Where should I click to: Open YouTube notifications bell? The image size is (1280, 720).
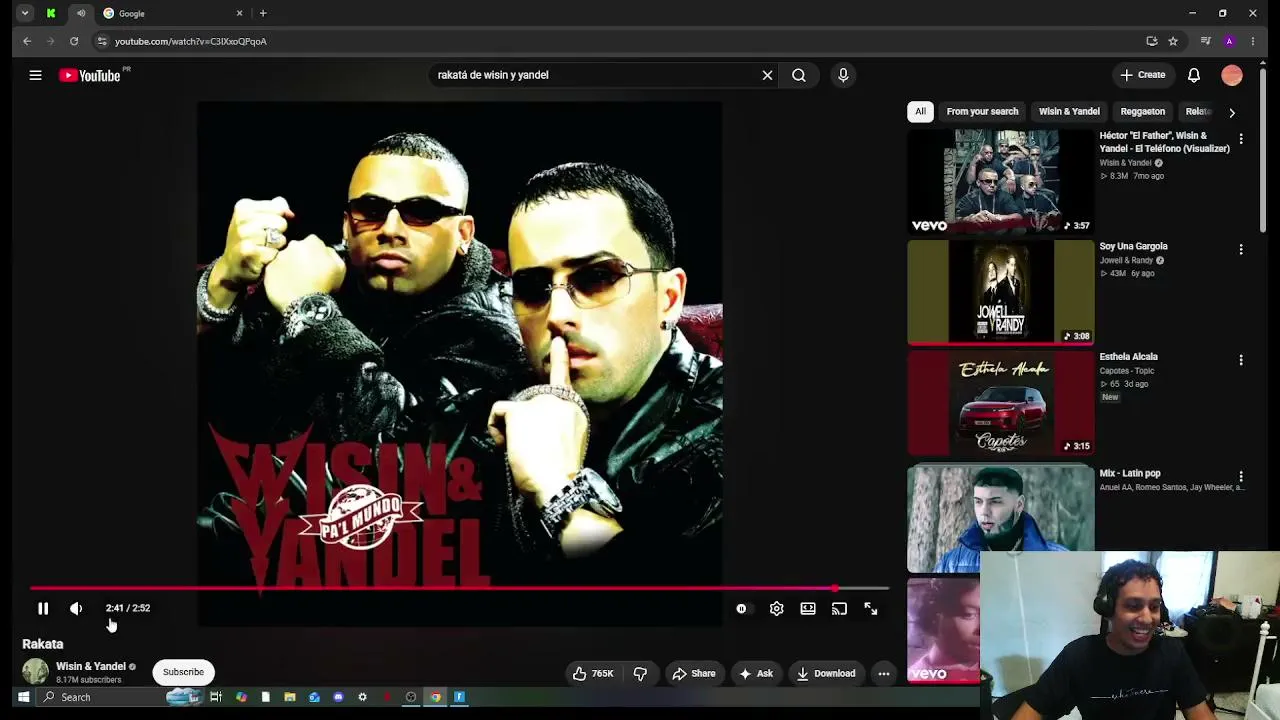pos(1194,75)
